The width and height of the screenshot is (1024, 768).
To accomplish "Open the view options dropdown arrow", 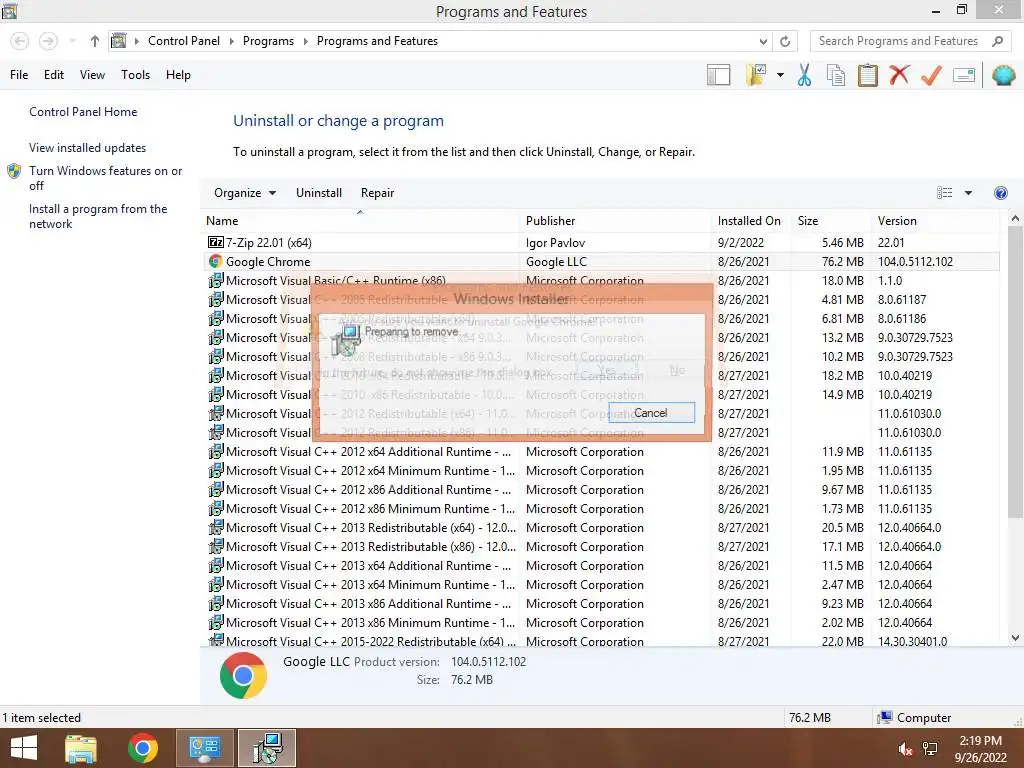I will click(x=968, y=193).
